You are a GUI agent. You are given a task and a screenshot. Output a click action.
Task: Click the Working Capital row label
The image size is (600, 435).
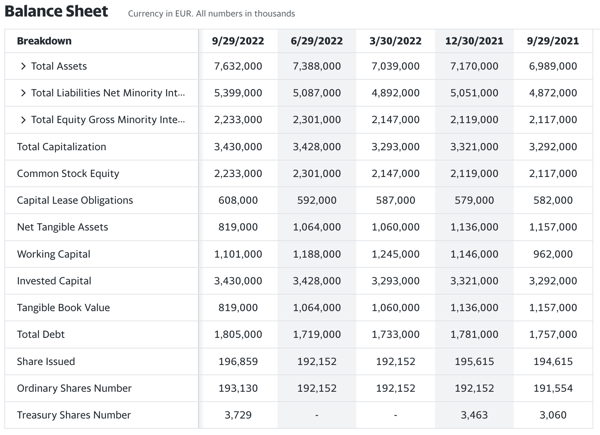54,254
